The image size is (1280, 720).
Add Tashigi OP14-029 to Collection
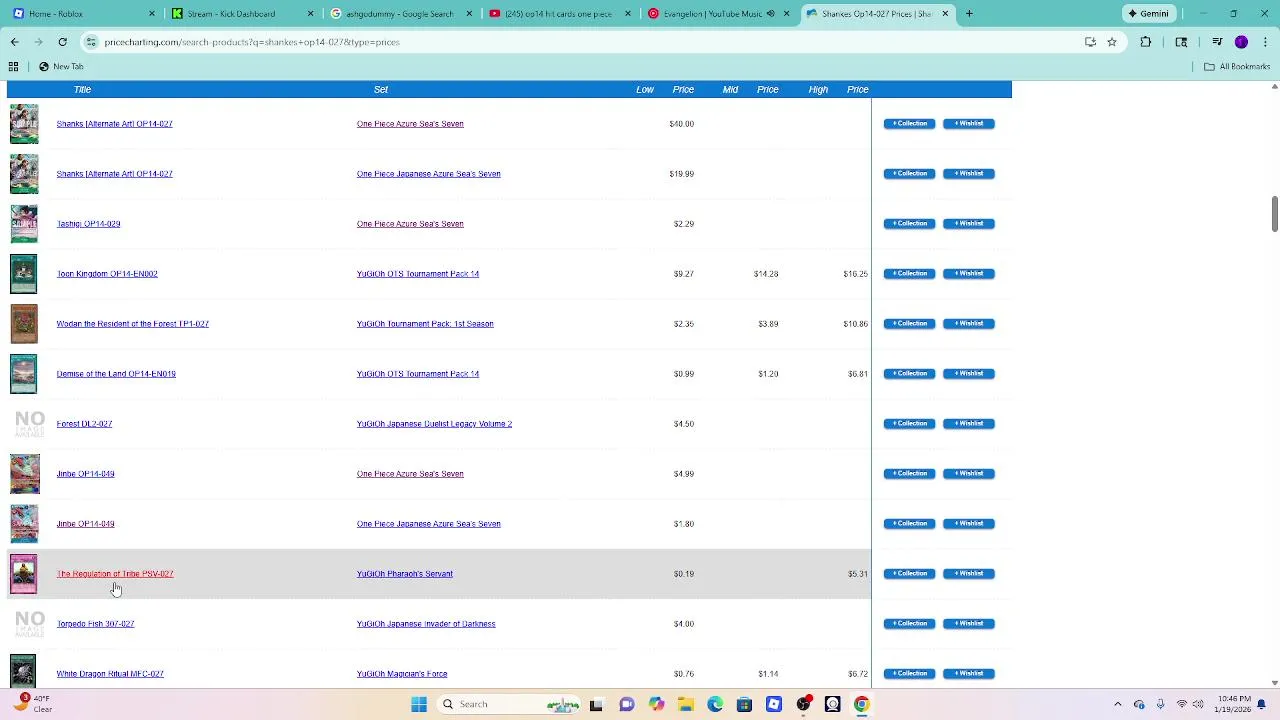point(909,224)
